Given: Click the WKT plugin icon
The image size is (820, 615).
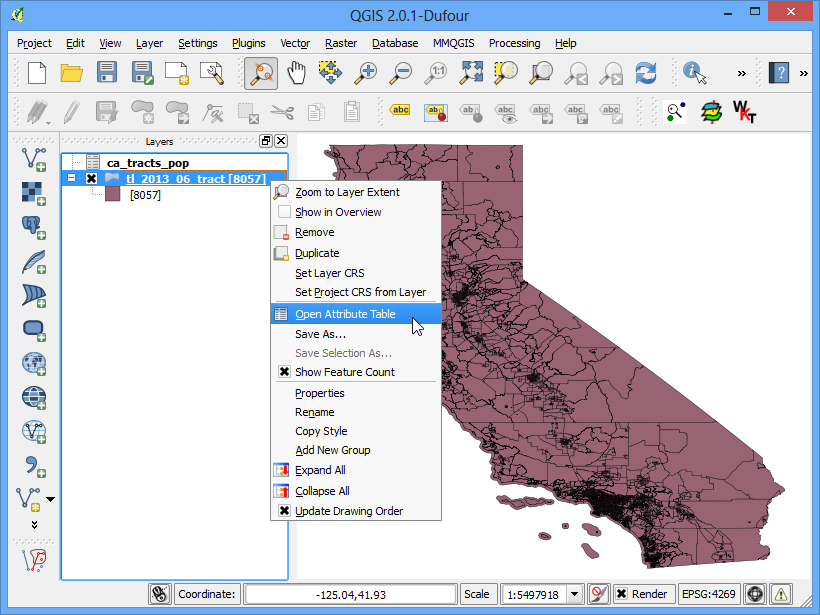Looking at the screenshot, I should 744,111.
